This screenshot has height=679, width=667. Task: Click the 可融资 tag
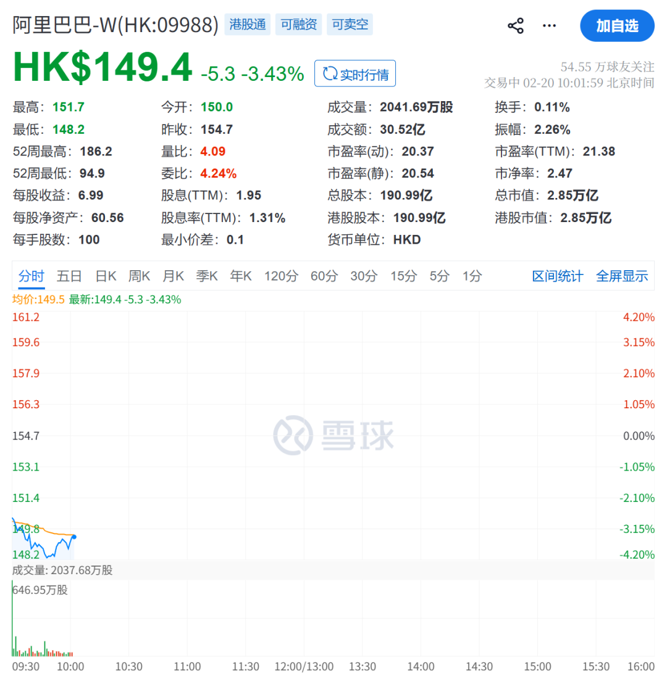click(x=298, y=25)
